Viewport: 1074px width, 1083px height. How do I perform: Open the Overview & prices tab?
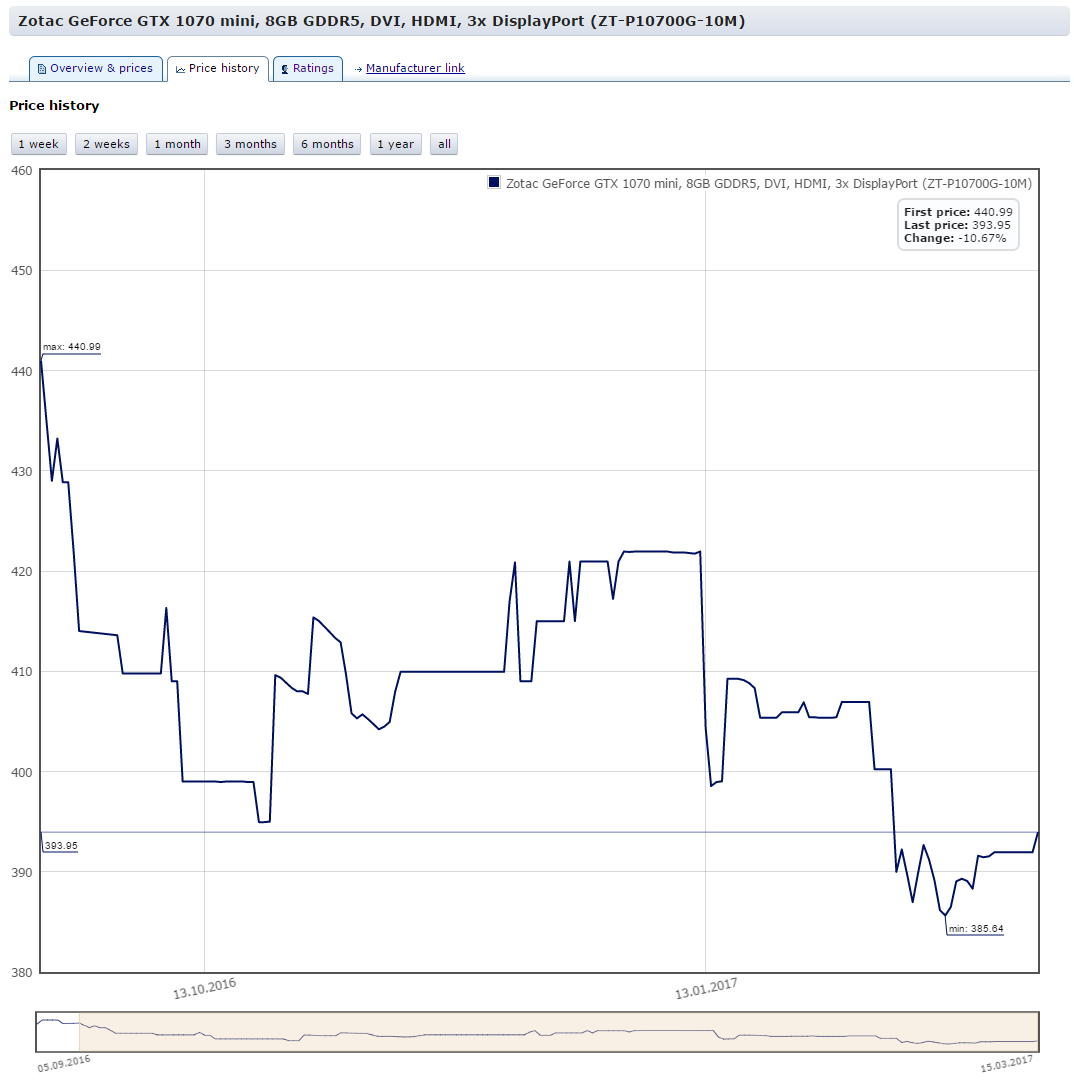point(96,68)
